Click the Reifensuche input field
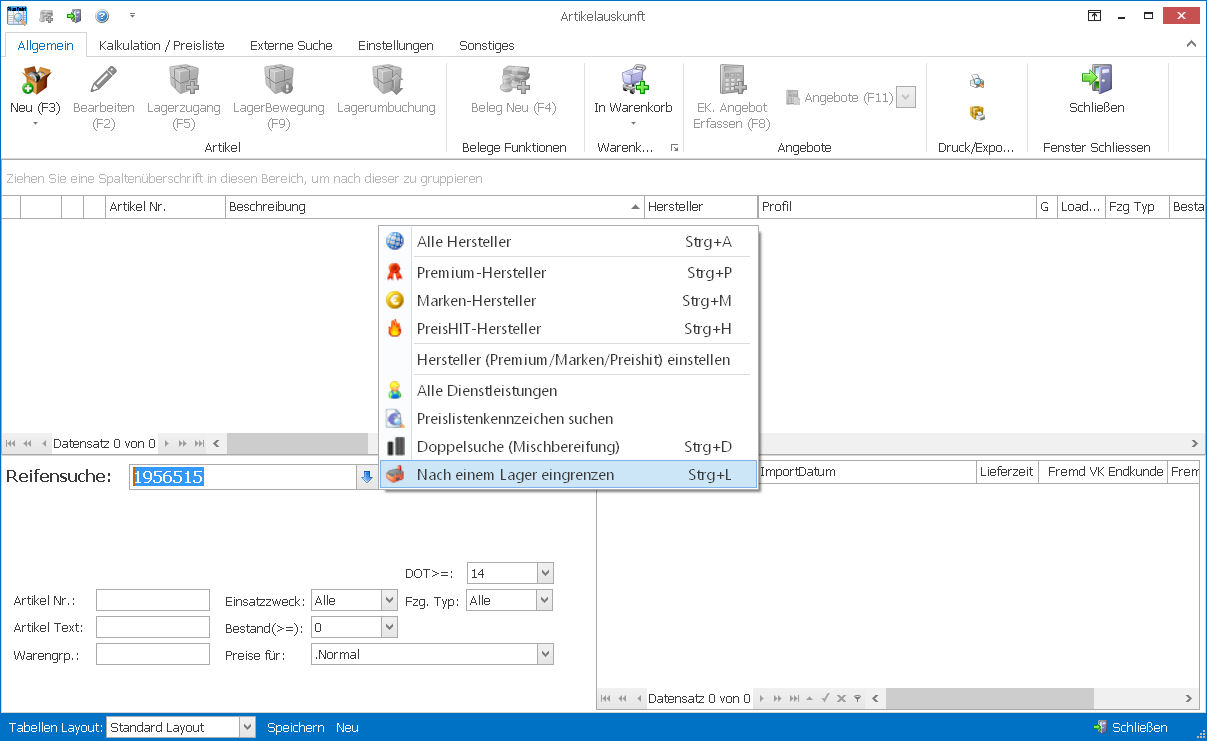1207x741 pixels. pos(243,477)
